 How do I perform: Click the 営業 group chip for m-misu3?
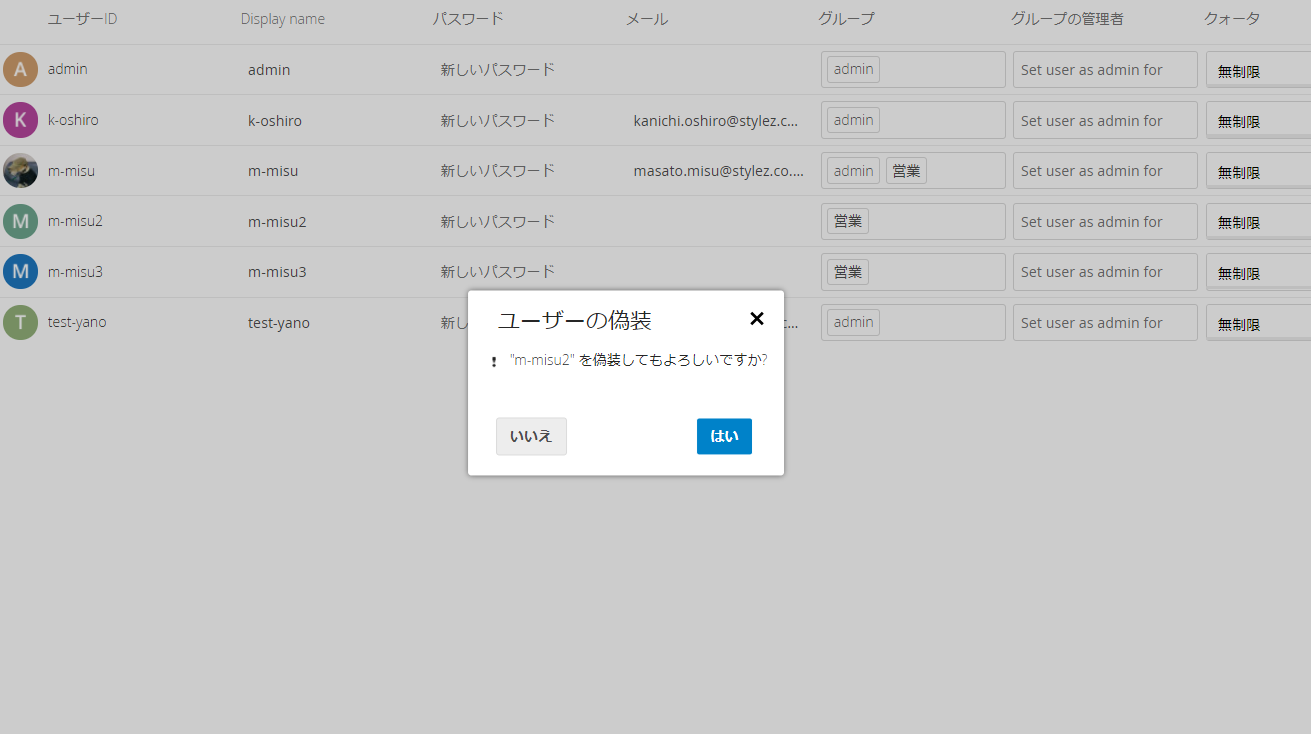click(x=847, y=271)
